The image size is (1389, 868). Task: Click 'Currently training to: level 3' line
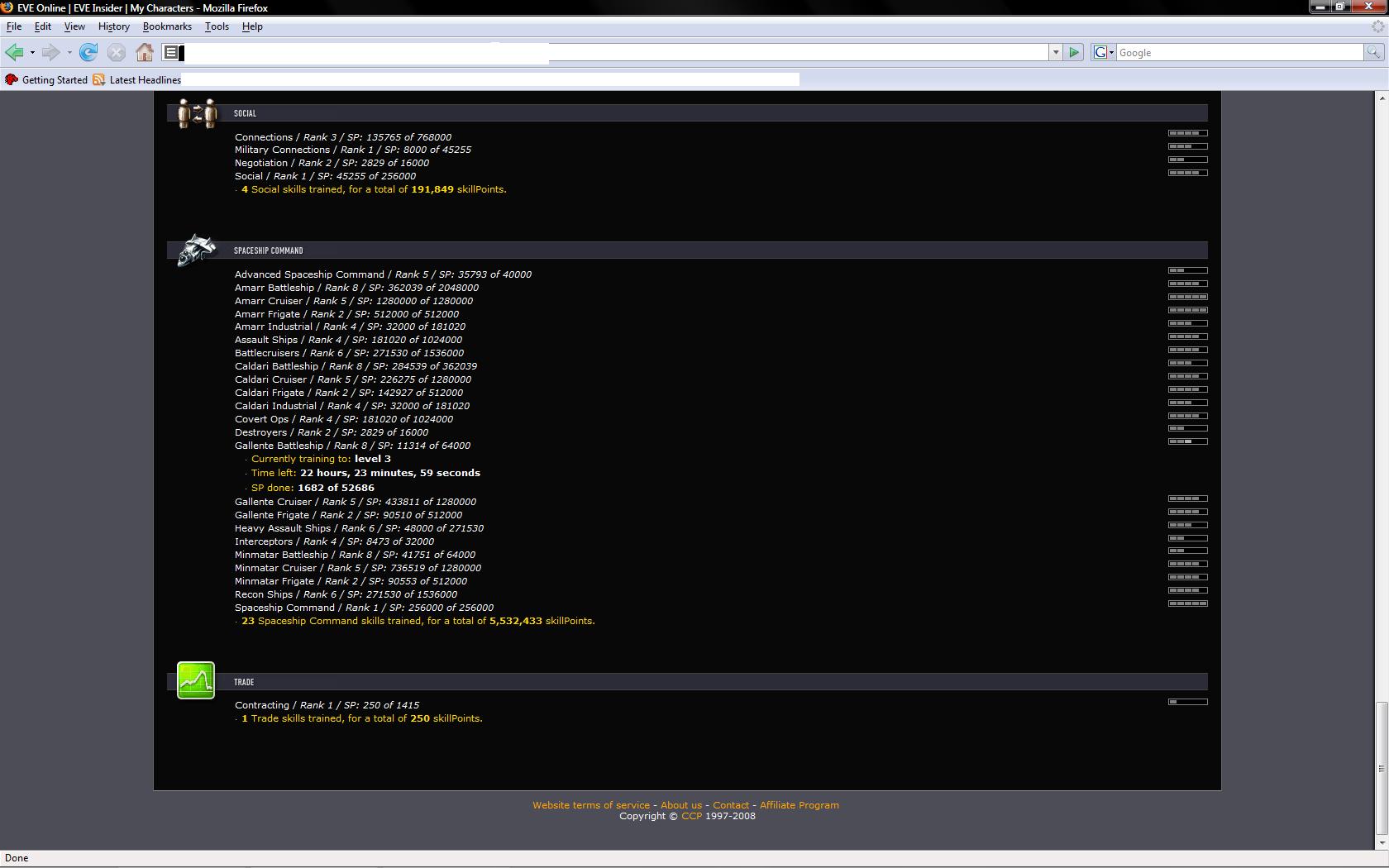click(x=321, y=459)
